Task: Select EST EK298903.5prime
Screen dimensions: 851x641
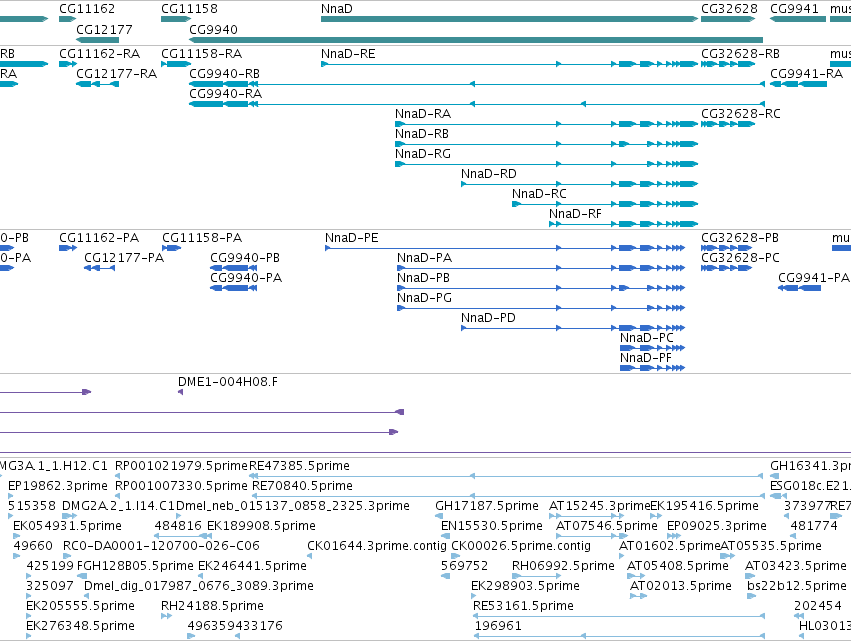Action: (474, 596)
